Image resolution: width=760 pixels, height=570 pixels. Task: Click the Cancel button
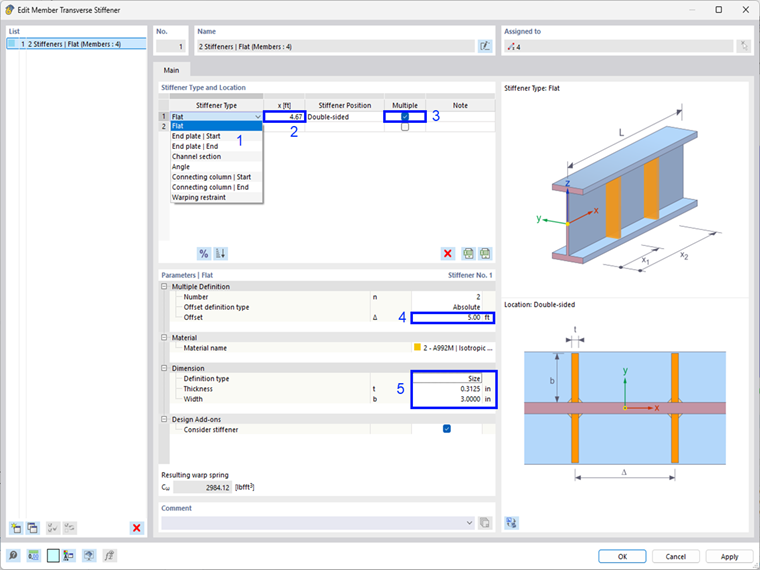pyautogui.click(x=676, y=556)
